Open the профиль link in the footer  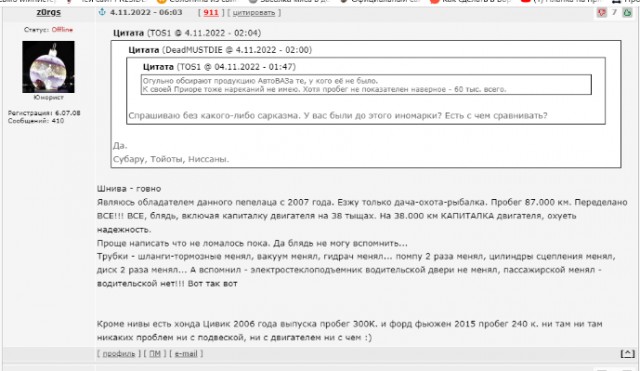(x=119, y=354)
